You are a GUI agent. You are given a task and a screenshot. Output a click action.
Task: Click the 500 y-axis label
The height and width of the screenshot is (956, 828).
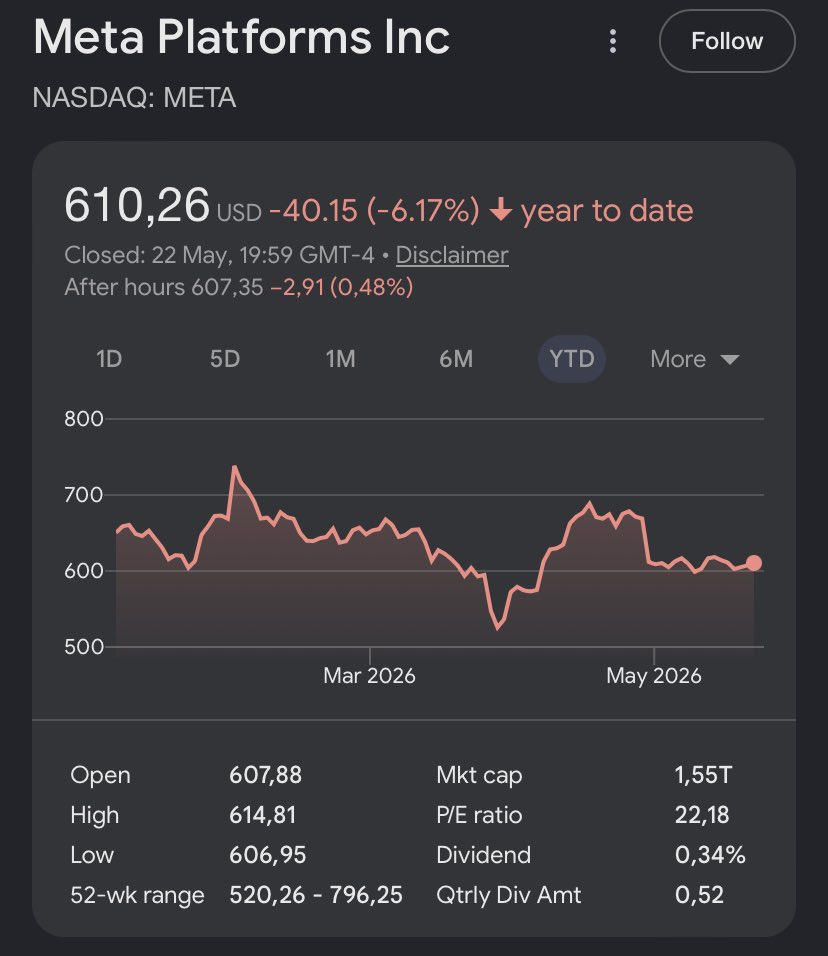[x=84, y=647]
